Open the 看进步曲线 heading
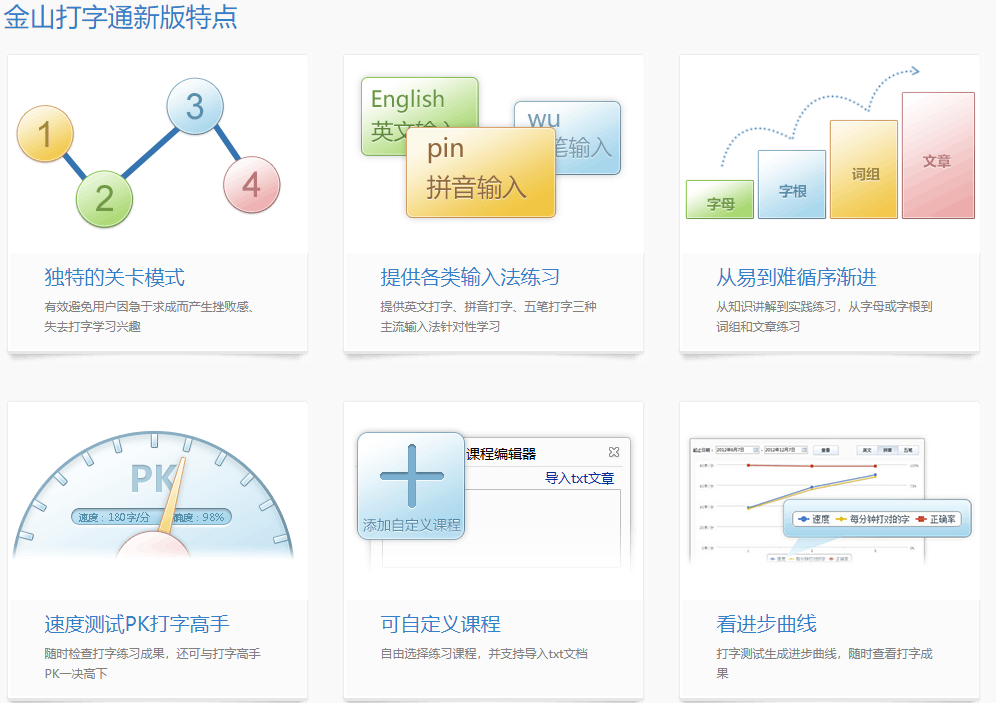 click(x=766, y=624)
